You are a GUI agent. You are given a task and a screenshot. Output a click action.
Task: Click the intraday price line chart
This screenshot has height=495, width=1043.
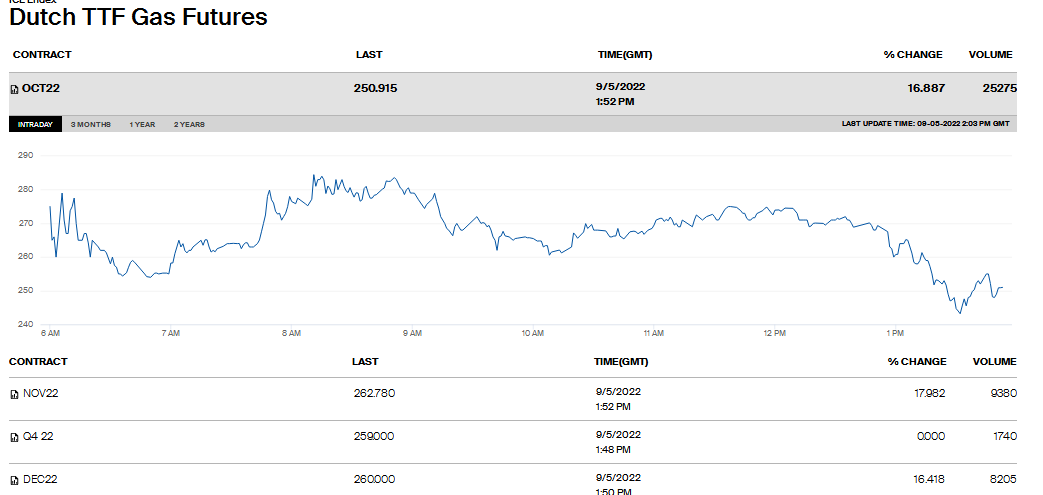point(525,240)
